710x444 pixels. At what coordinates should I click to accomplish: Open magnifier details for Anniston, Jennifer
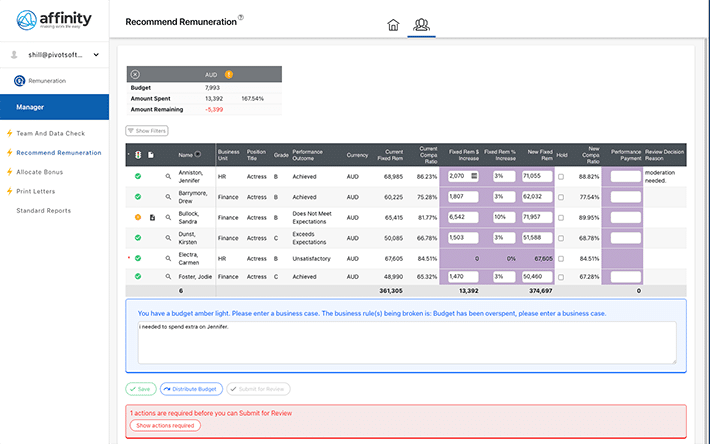point(168,176)
